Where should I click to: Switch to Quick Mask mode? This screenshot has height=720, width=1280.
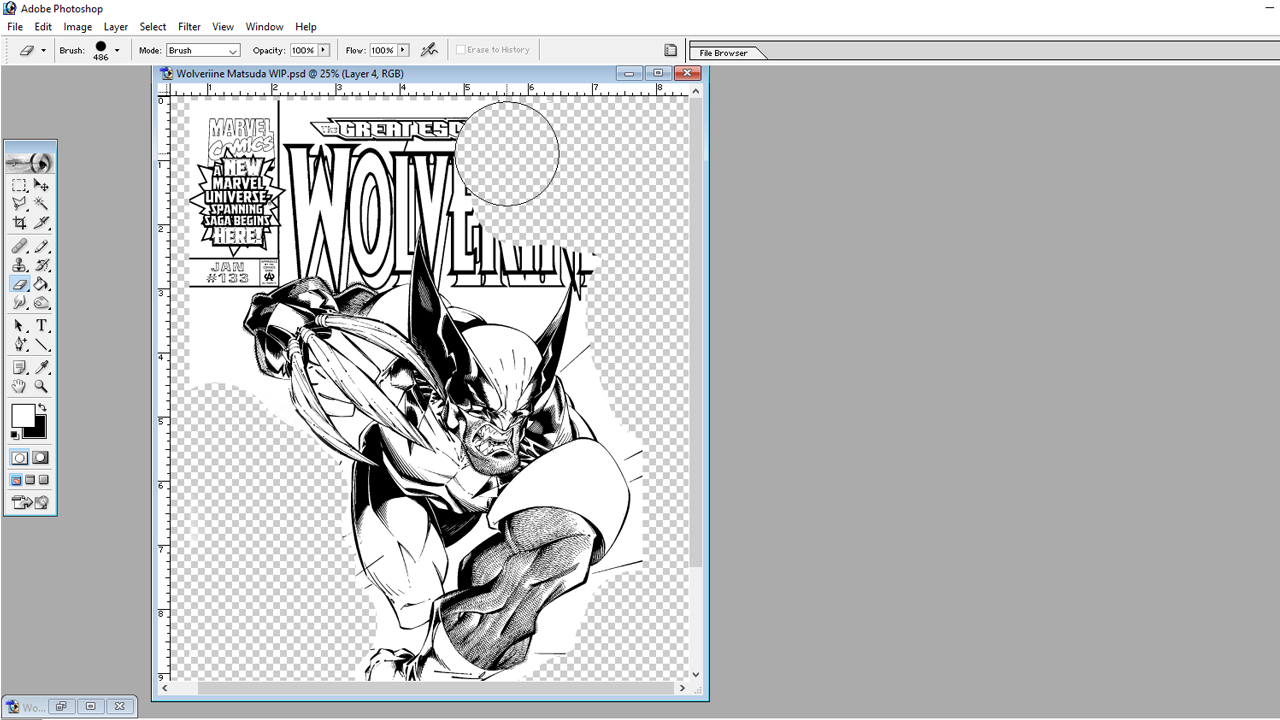coord(41,458)
